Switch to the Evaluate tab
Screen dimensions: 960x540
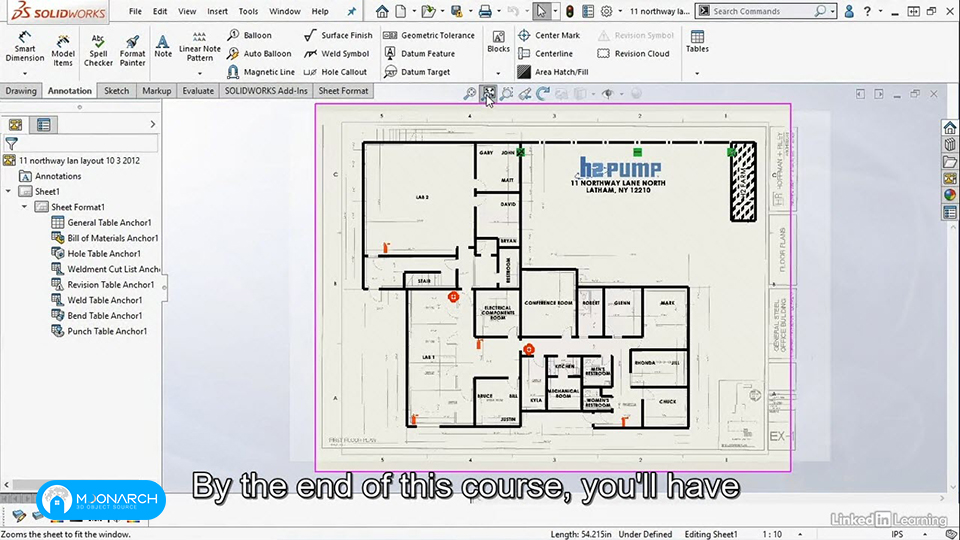[x=198, y=91]
